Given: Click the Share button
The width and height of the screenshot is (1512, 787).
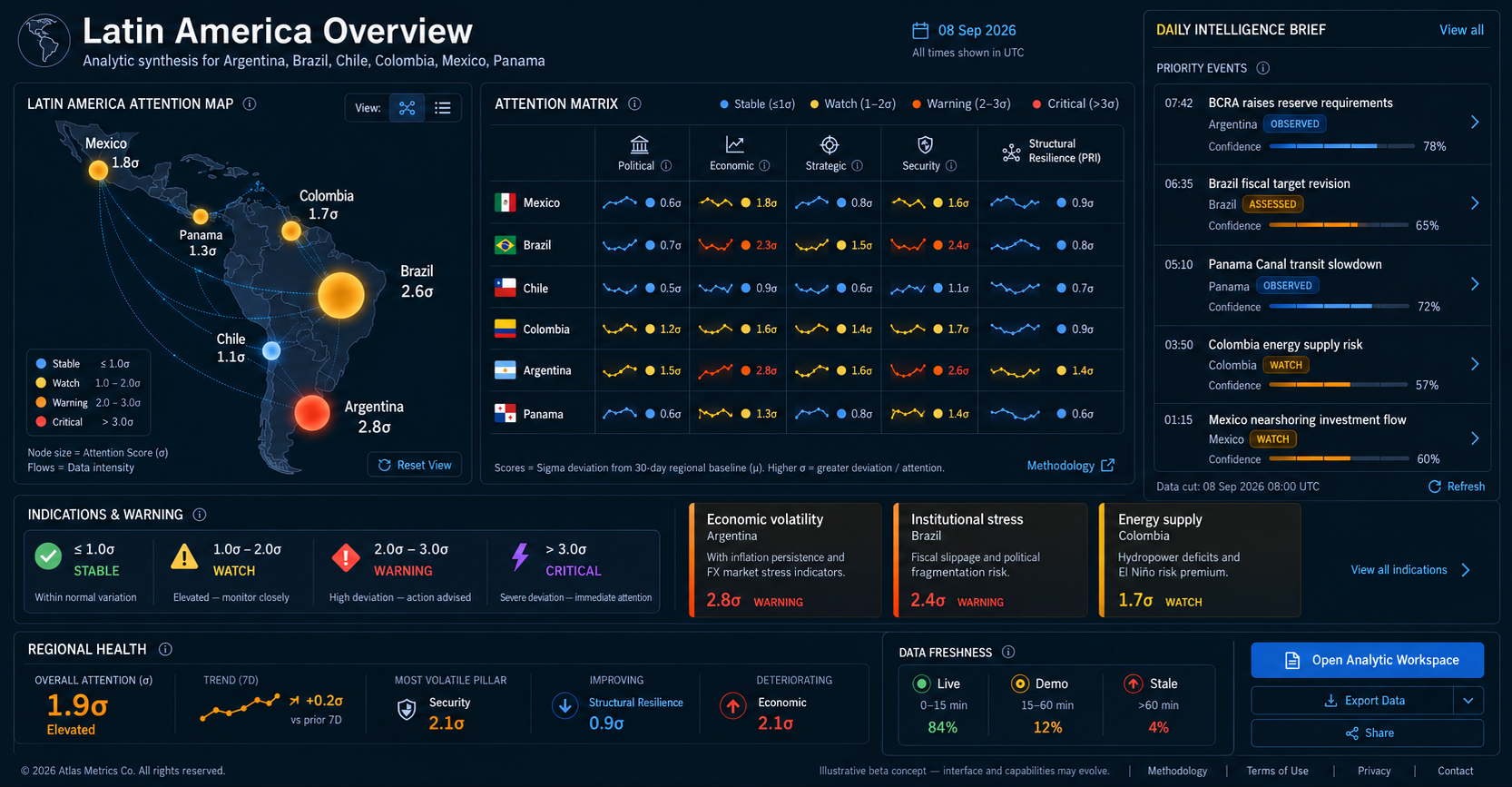Looking at the screenshot, I should point(1368,733).
